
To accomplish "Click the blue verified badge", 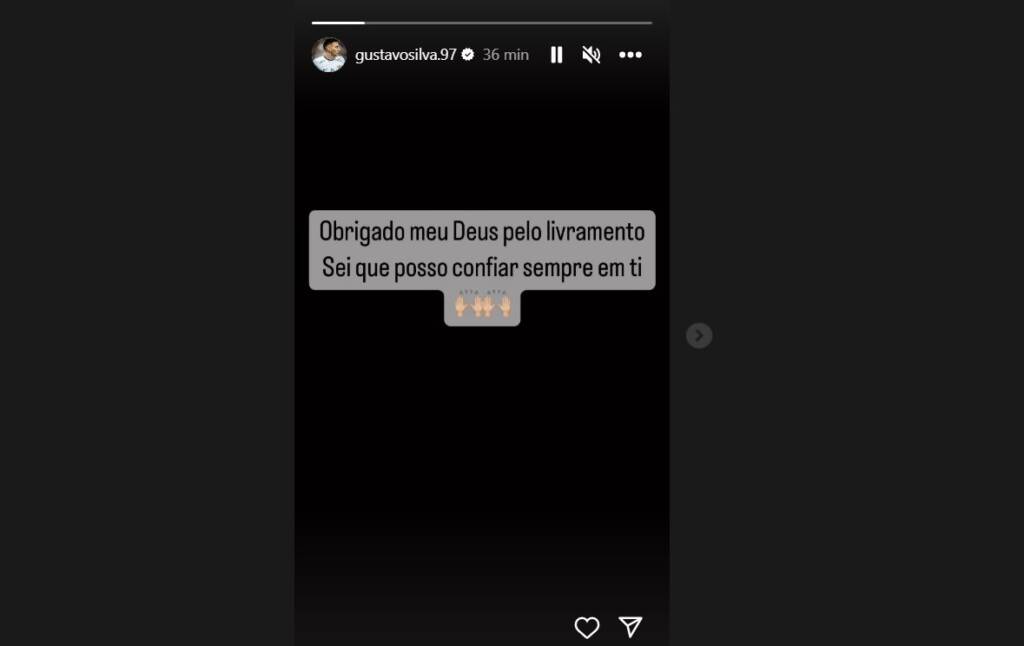I will [x=468, y=55].
